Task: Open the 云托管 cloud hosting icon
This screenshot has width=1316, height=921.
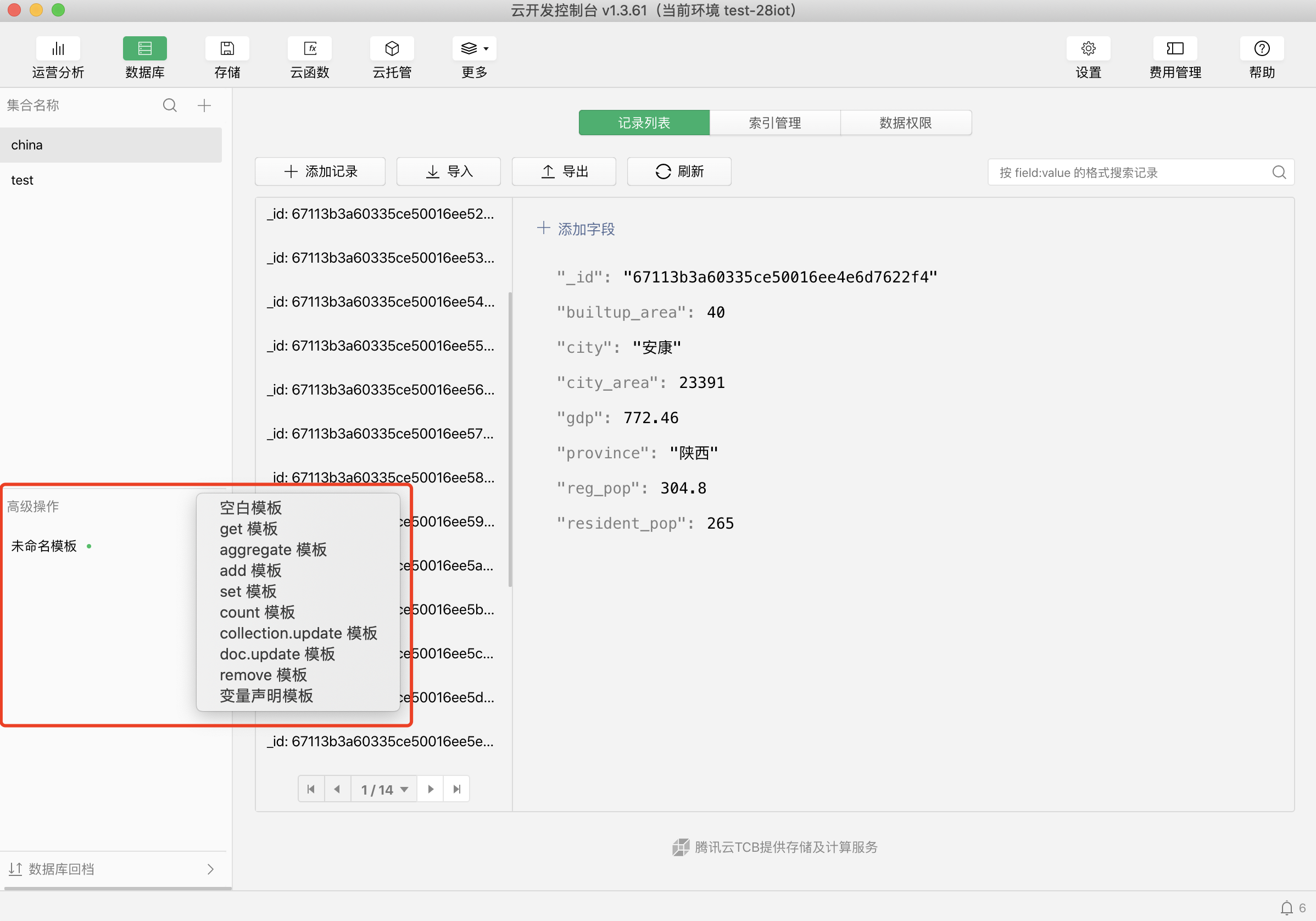Action: click(392, 49)
